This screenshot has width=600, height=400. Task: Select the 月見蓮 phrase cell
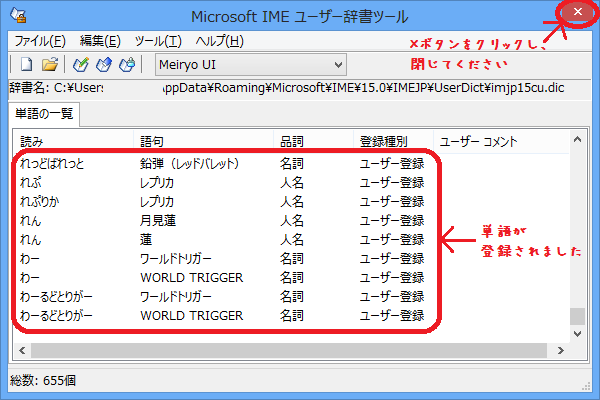158,221
